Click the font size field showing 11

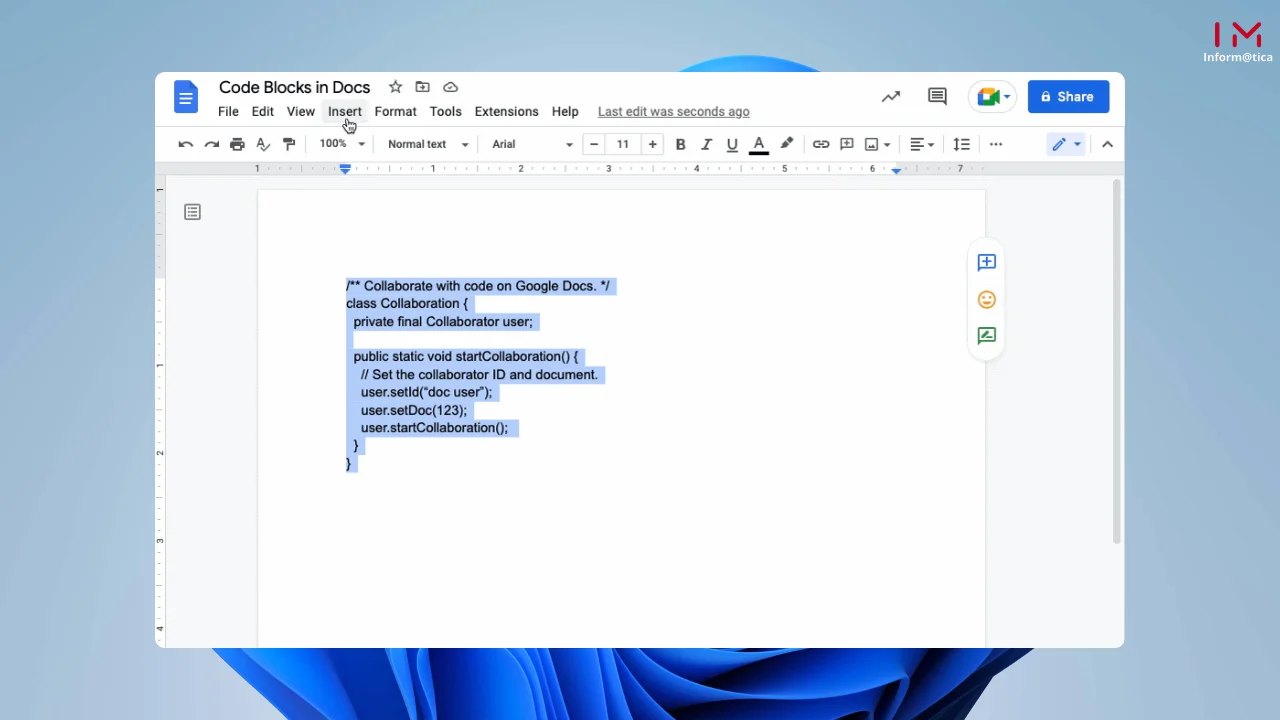[623, 144]
